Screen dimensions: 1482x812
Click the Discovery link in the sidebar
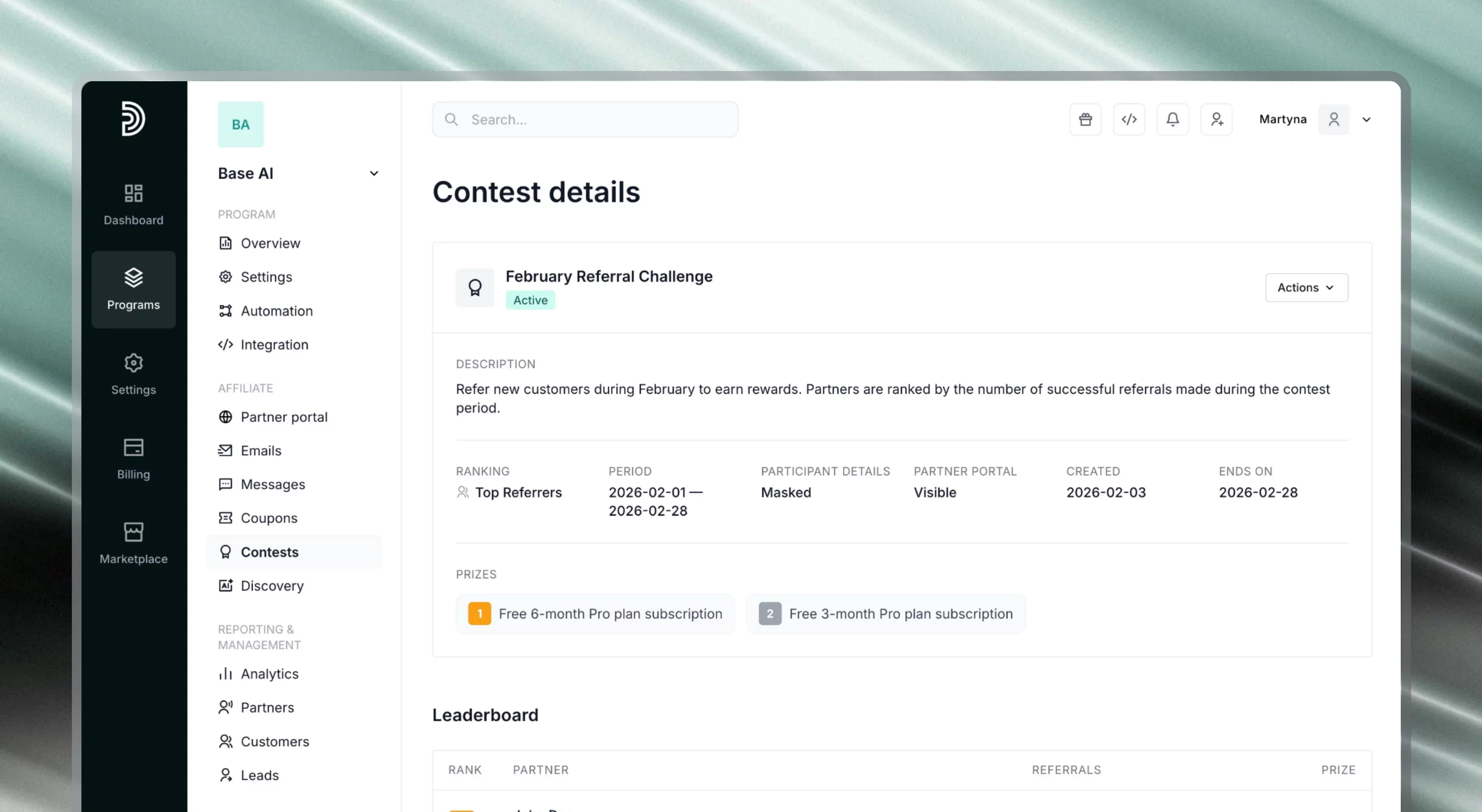[x=271, y=585]
